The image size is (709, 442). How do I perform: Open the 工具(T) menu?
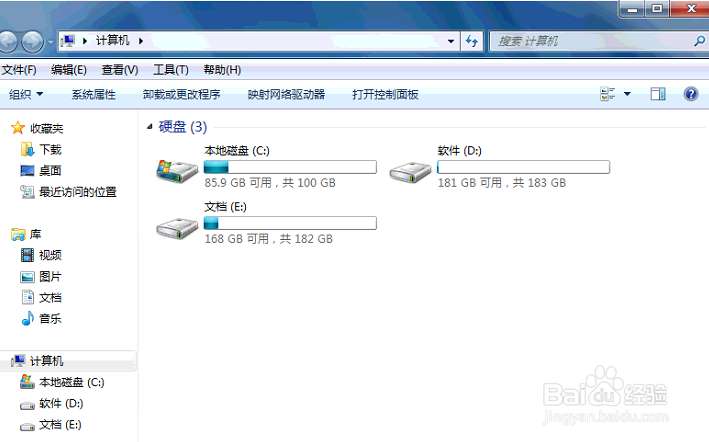point(170,70)
